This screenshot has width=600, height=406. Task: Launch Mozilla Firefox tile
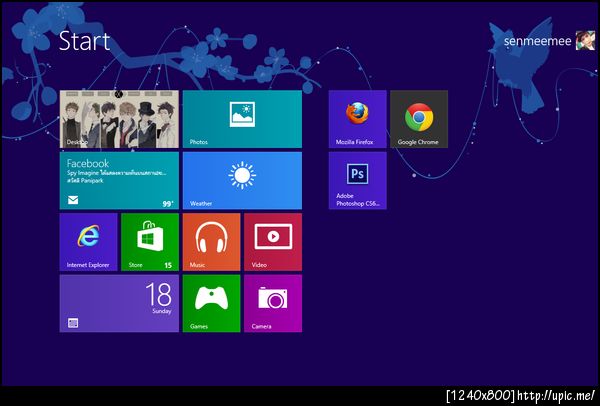pos(357,119)
